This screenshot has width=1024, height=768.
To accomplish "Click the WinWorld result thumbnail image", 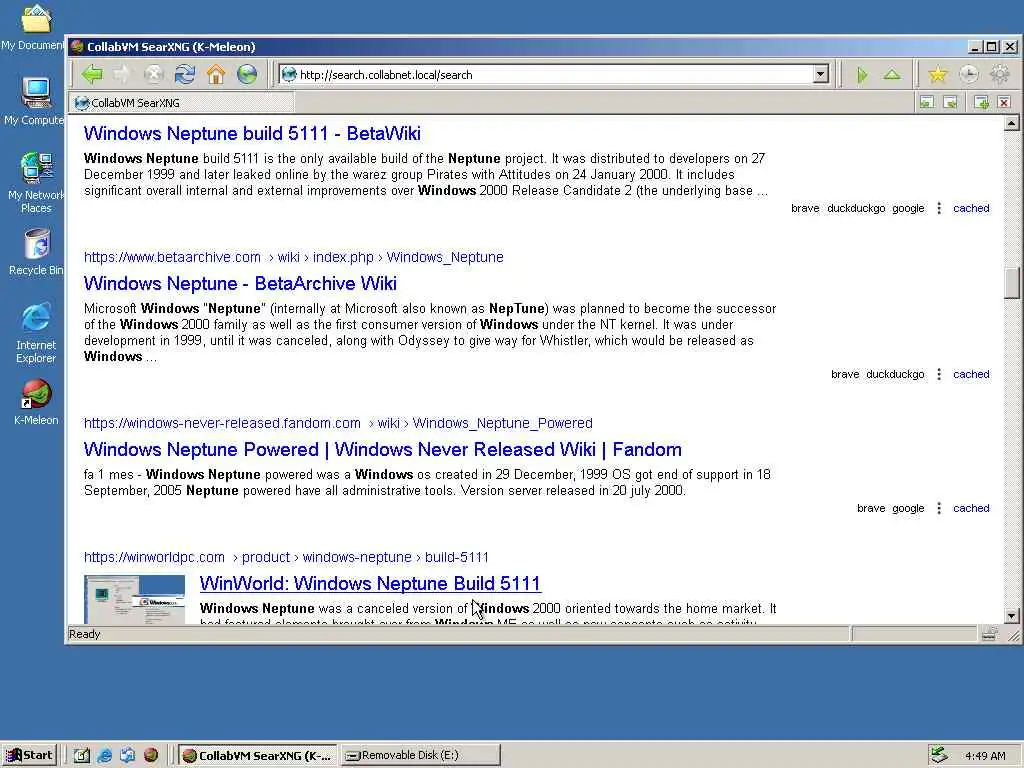I will point(135,600).
